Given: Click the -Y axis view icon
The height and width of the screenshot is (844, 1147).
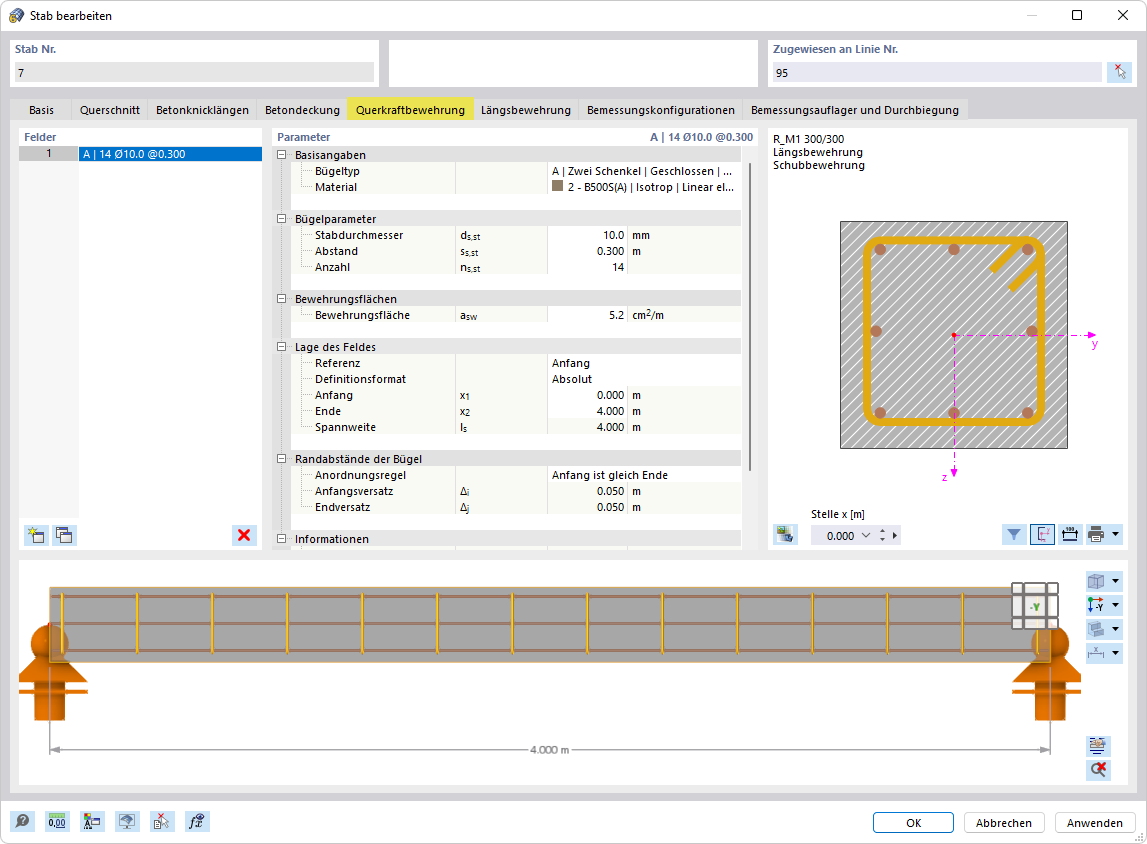Looking at the screenshot, I should (1096, 605).
